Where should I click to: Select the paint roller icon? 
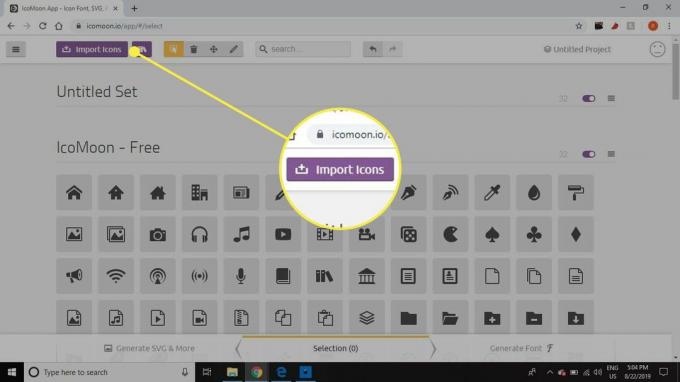coord(575,193)
